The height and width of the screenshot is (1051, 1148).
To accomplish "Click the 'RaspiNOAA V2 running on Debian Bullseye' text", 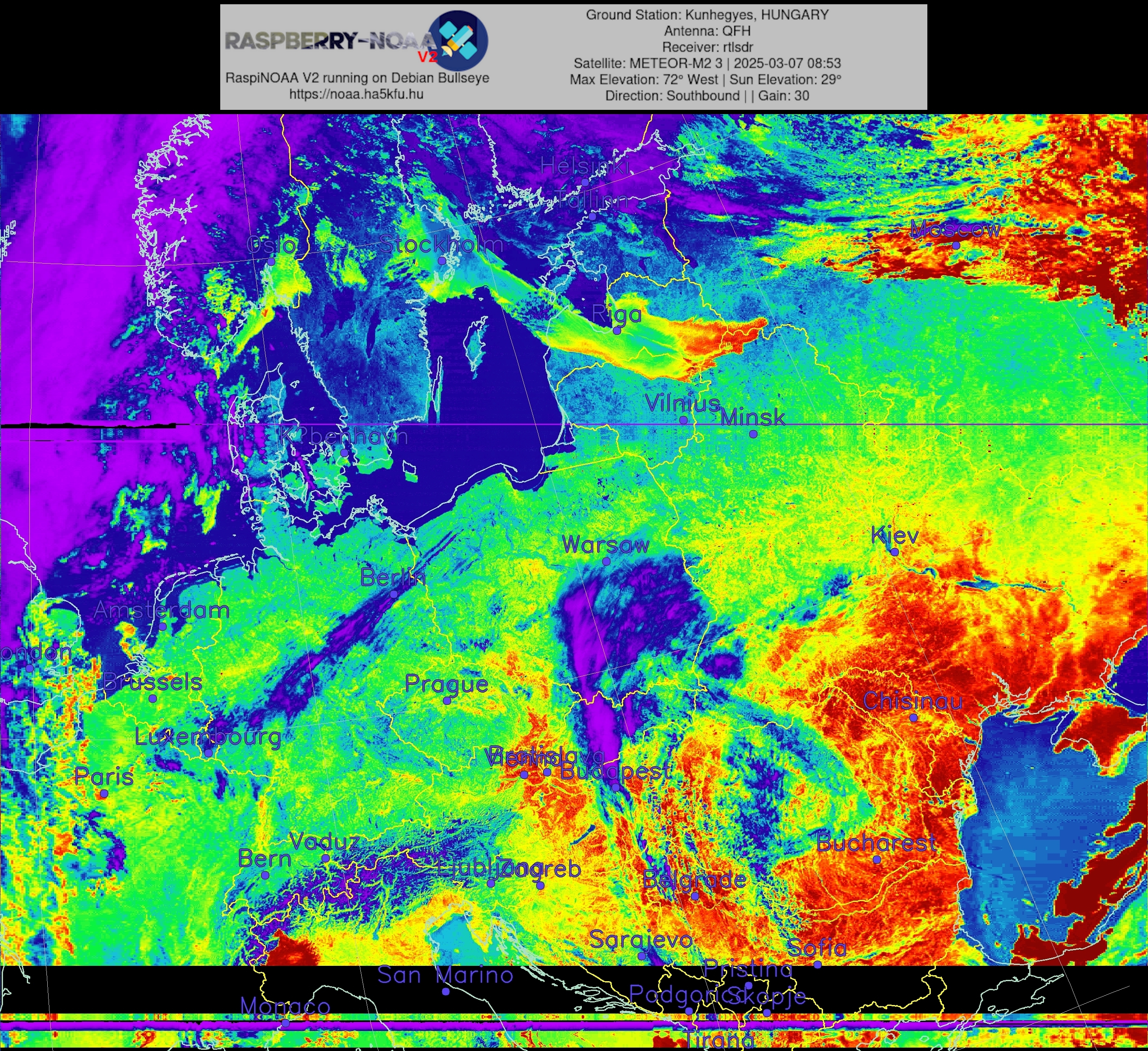I will coord(357,78).
